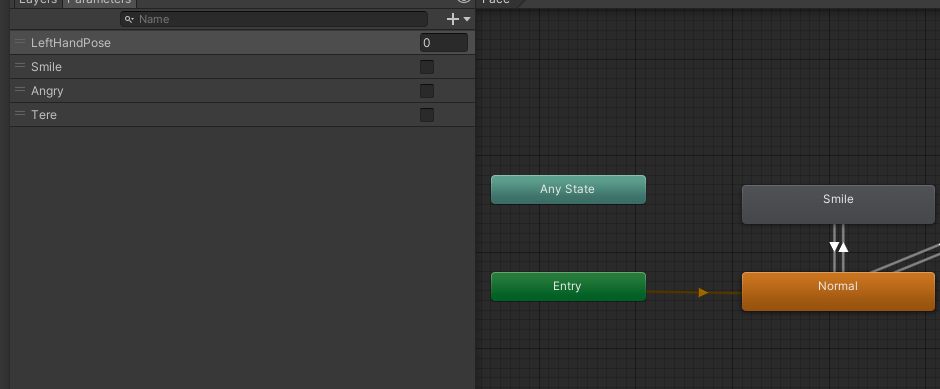Select the Any State node
Viewport: 940px width, 389px height.
568,189
